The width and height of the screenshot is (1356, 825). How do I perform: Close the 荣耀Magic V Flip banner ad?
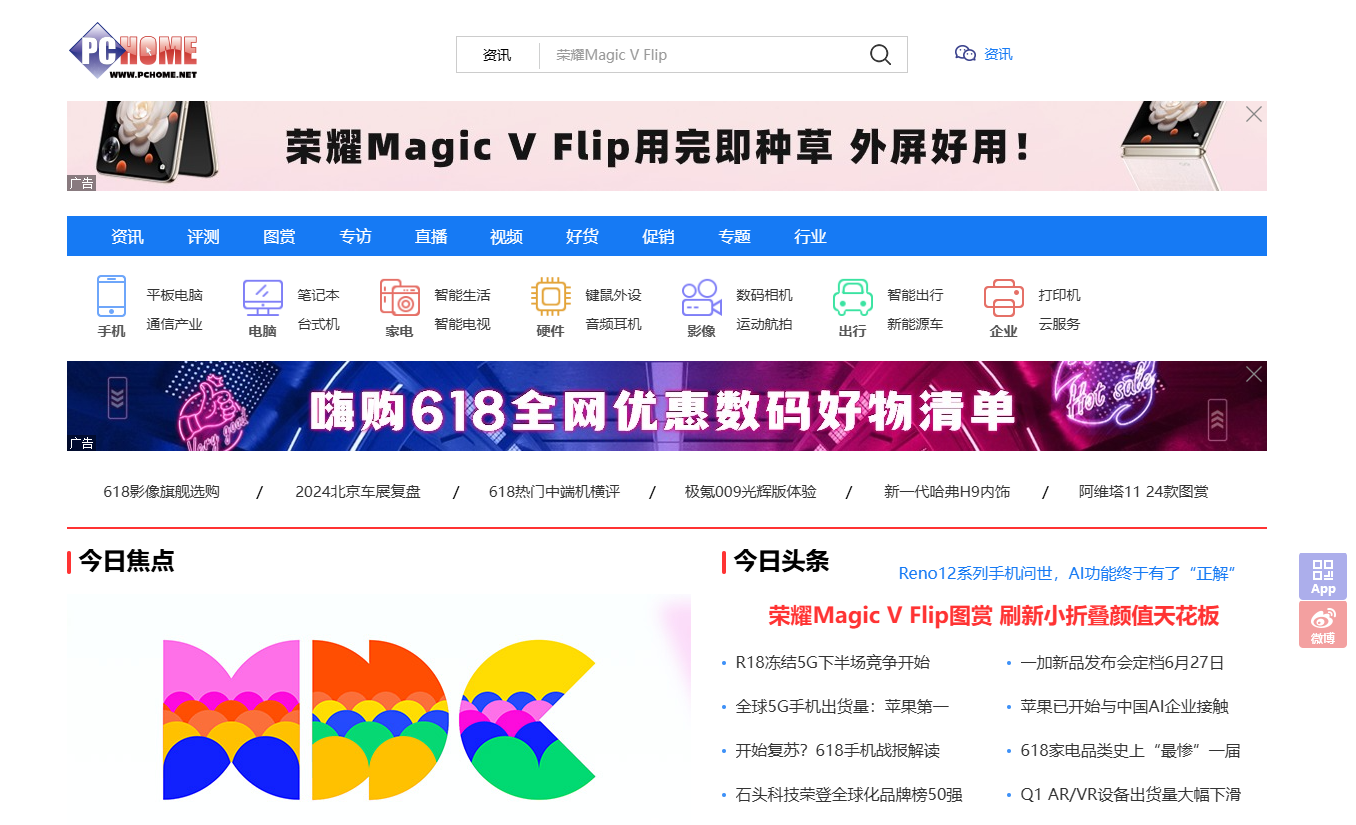click(x=1254, y=114)
